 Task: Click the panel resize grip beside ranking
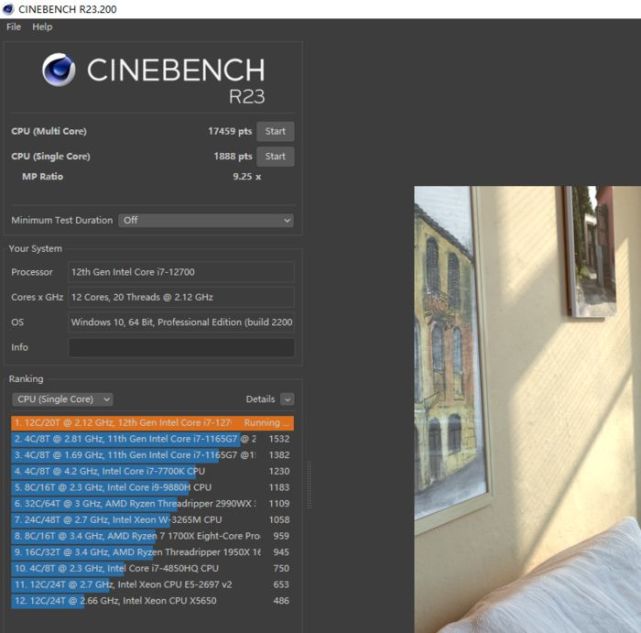pos(309,485)
